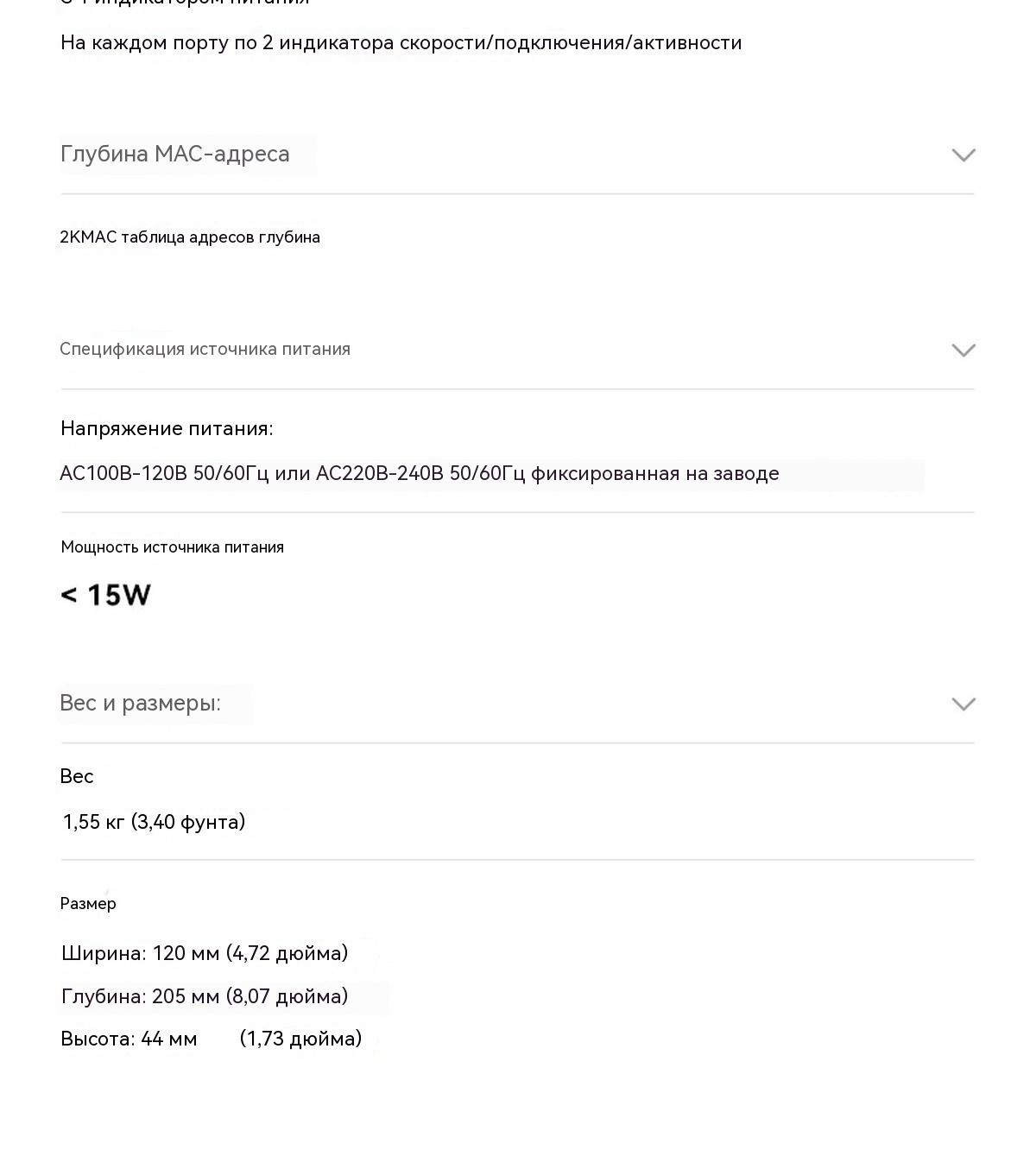This screenshot has width=1036, height=1175.
Task: Click the (4,72 дюйма) width value
Action: [287, 954]
